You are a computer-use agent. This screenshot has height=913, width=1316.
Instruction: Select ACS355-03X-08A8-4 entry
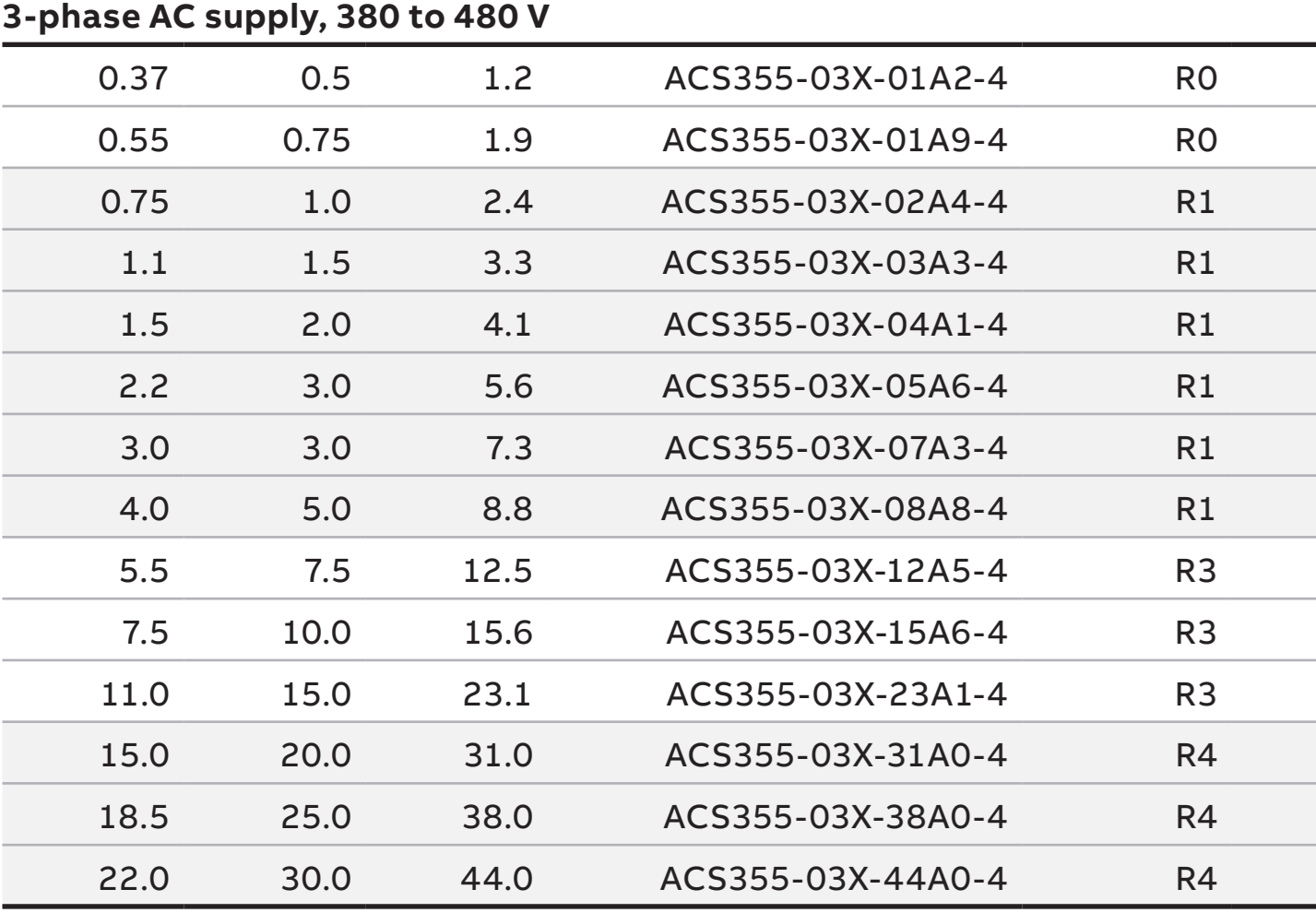click(x=835, y=509)
